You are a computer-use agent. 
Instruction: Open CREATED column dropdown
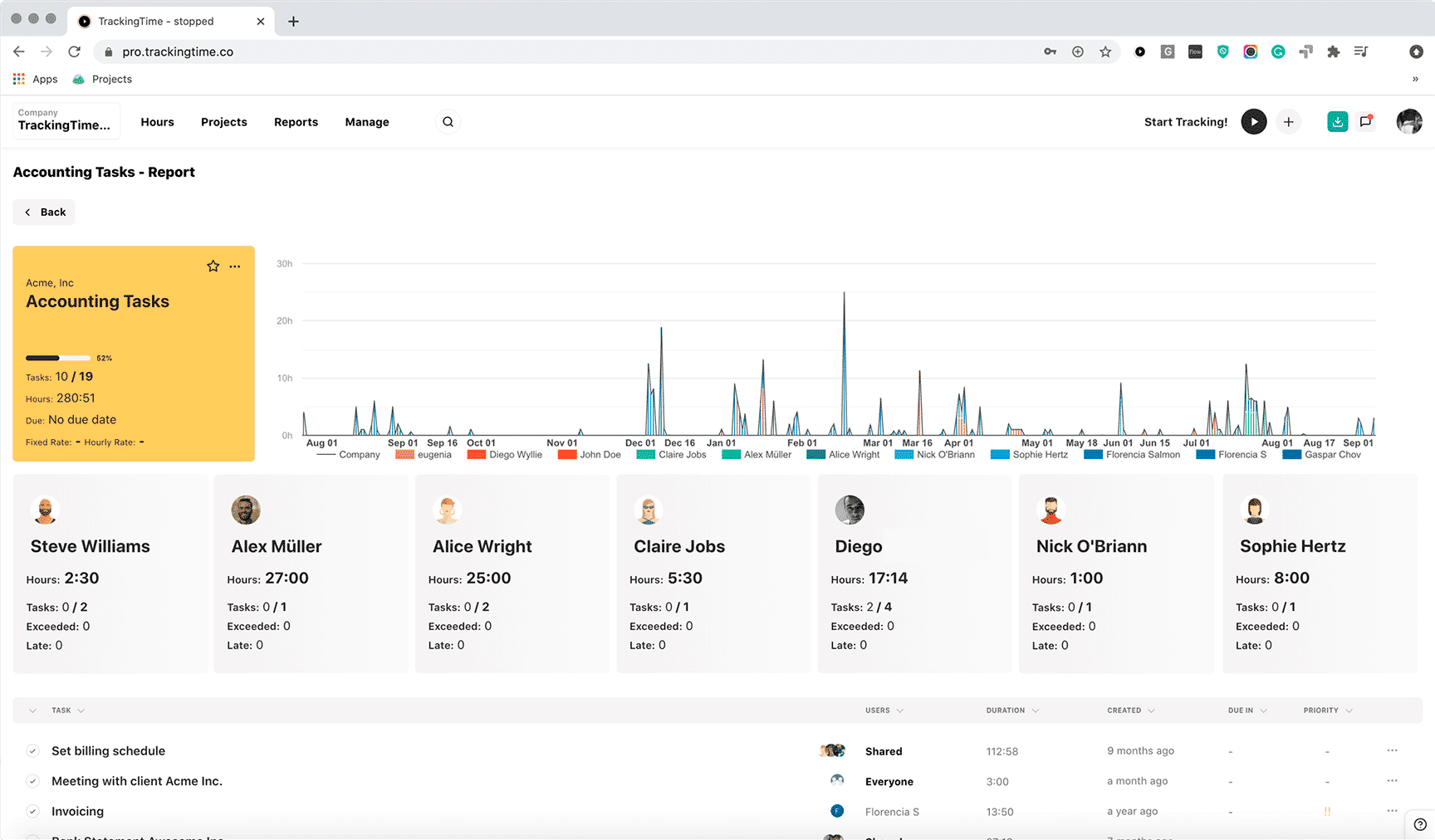tap(1151, 711)
